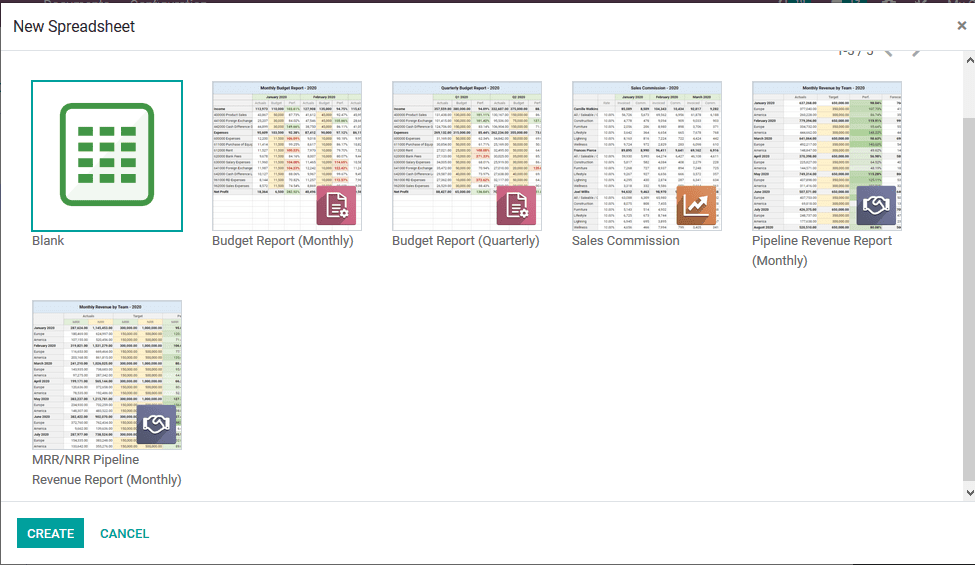Choose the Budget Report (Monthly) template thumbnail
This screenshot has width=975, height=565.
coord(287,140)
